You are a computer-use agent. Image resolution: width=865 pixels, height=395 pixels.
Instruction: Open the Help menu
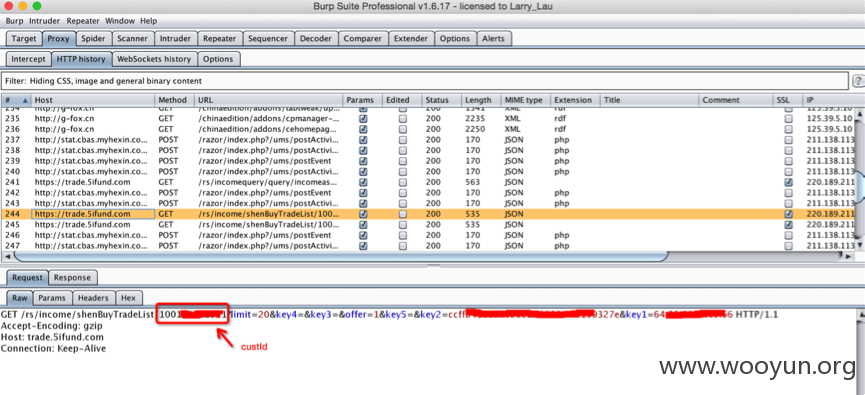point(148,21)
